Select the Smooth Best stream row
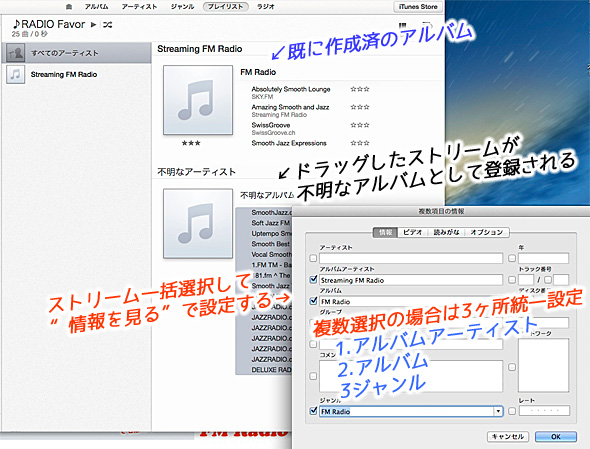The width and height of the screenshot is (590, 449). point(264,244)
